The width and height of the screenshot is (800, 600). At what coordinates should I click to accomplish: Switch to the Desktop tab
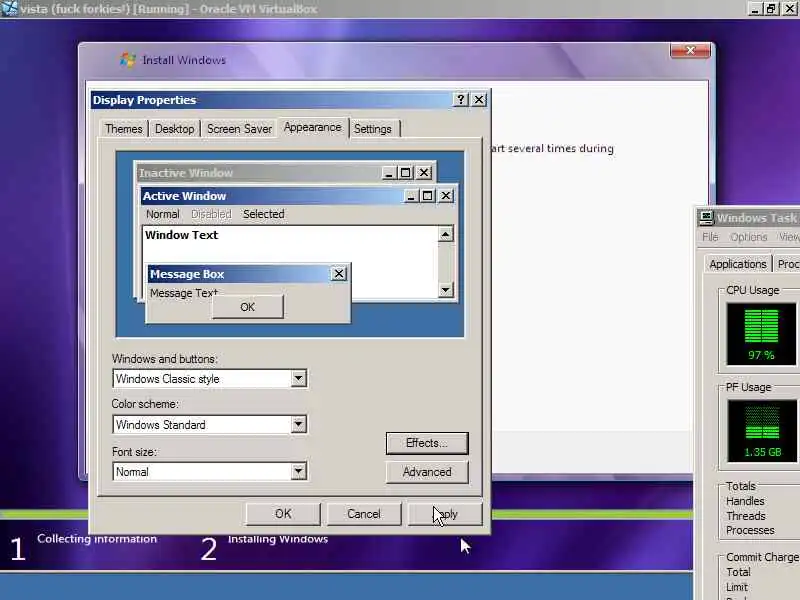174,129
